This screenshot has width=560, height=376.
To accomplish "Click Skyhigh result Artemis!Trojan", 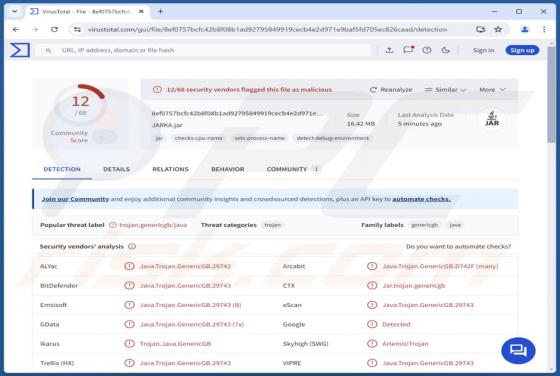I will [405, 344].
